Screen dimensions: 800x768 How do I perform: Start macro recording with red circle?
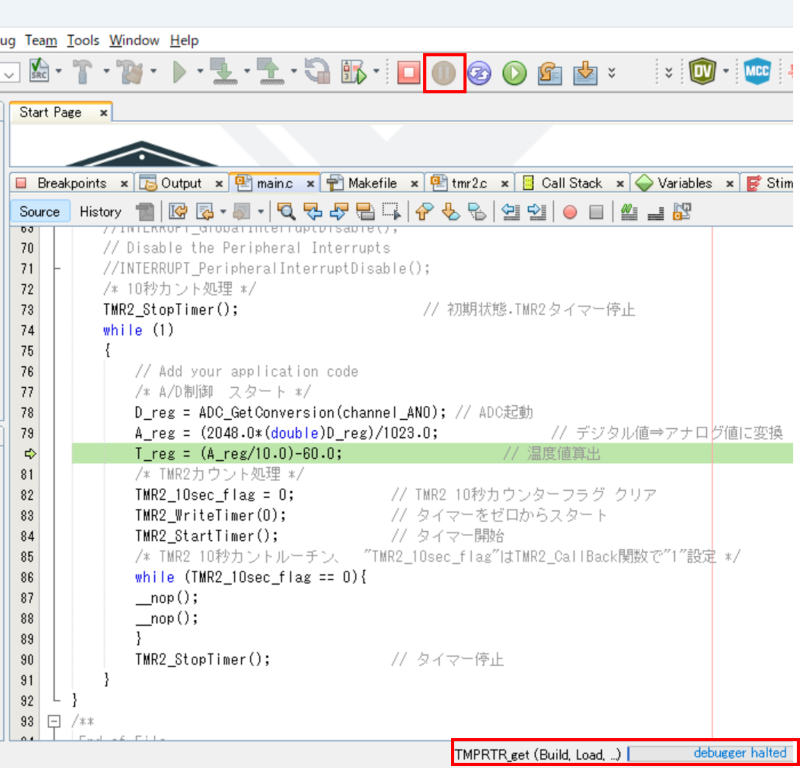pos(570,212)
